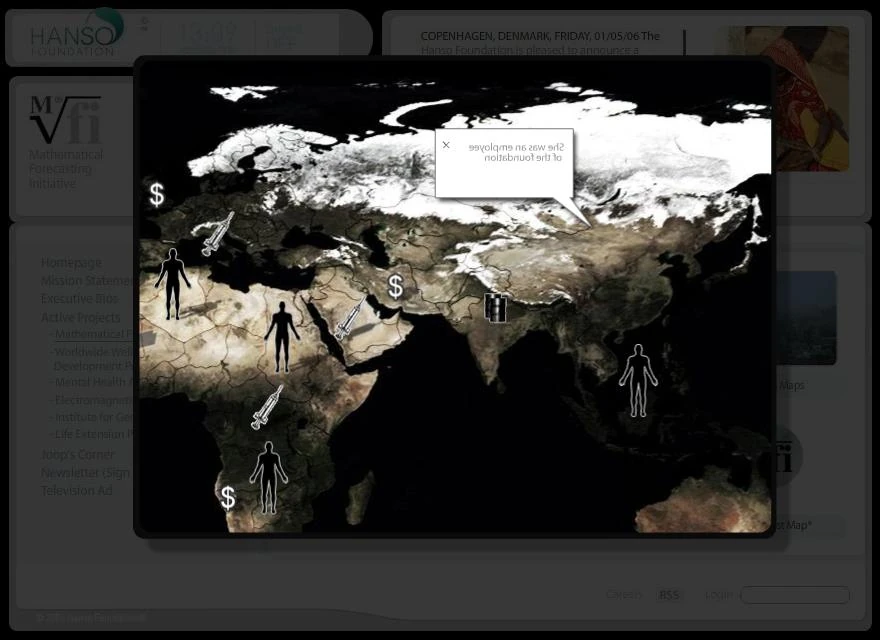
Task: Open the Mission Statement sidebar link
Action: click(x=87, y=281)
